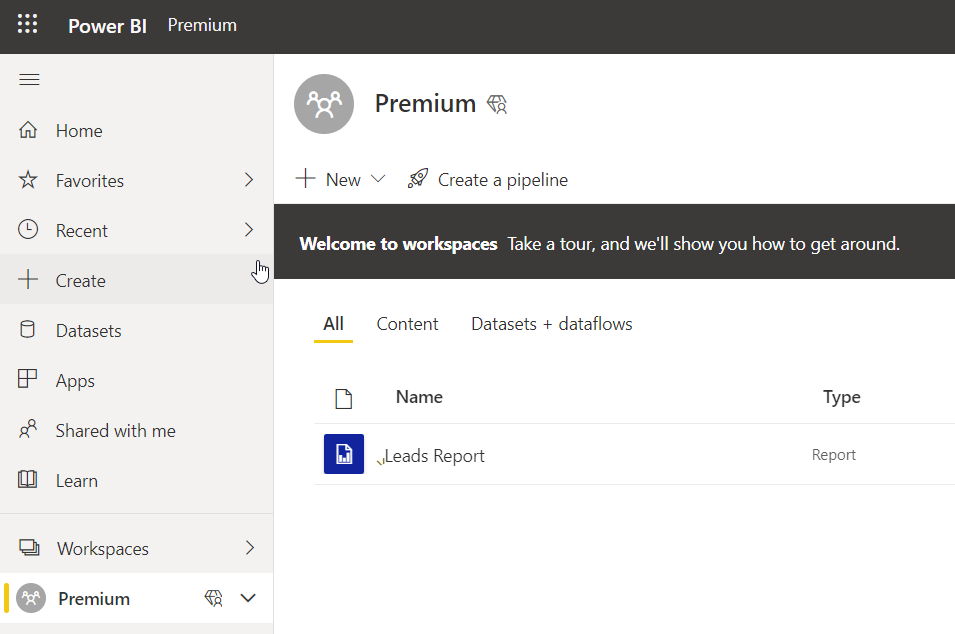
Task: Click the New button label
Action: point(344,180)
